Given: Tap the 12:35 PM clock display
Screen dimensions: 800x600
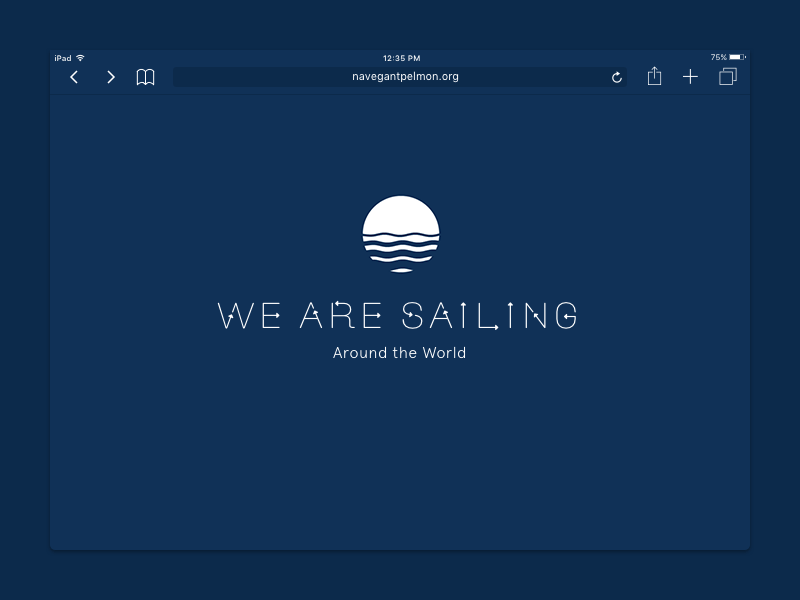Looking at the screenshot, I should (400, 57).
